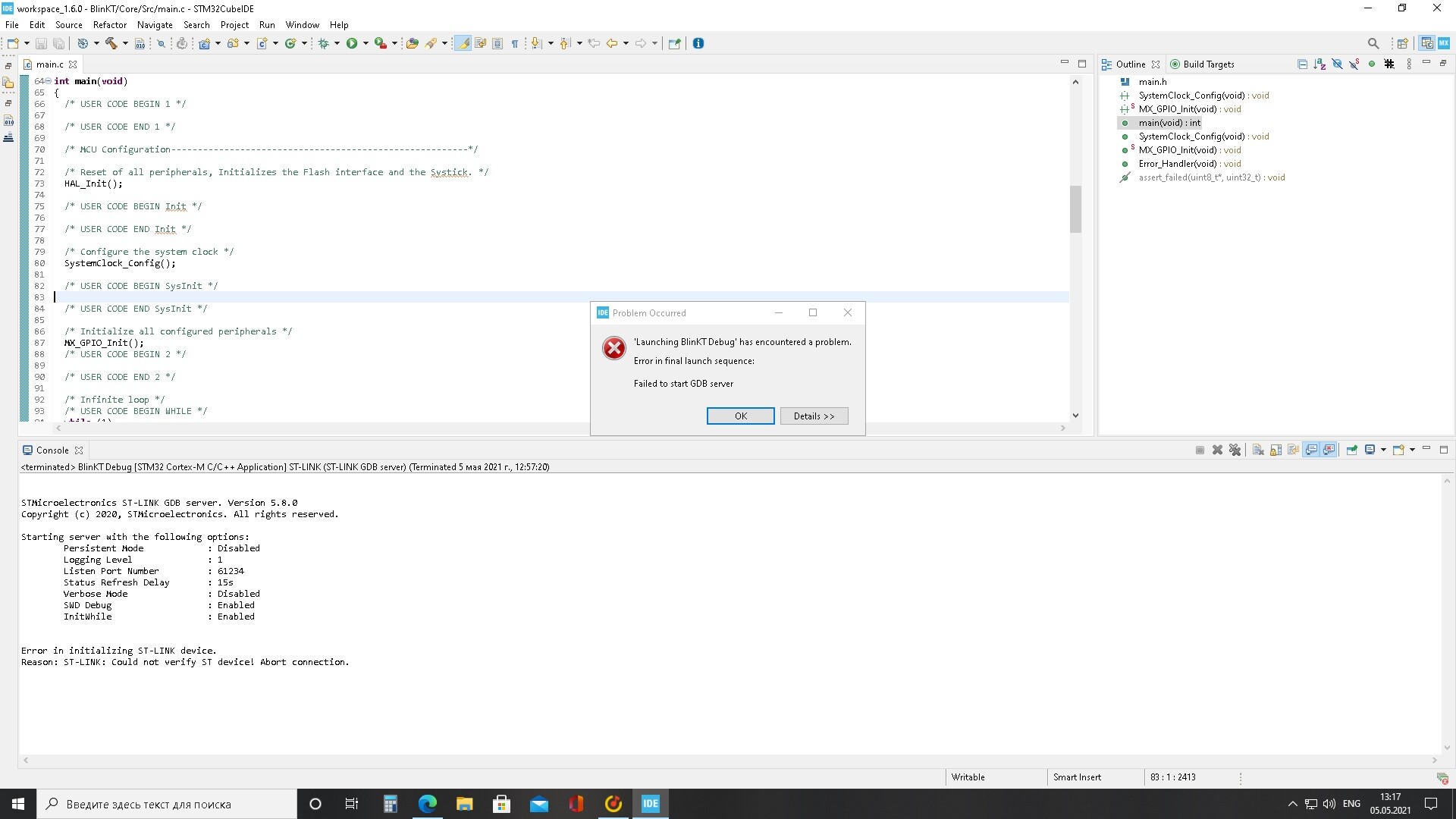Toggle Mark Occurrences highlighter in toolbar
Image resolution: width=1456 pixels, height=819 pixels.
(463, 43)
